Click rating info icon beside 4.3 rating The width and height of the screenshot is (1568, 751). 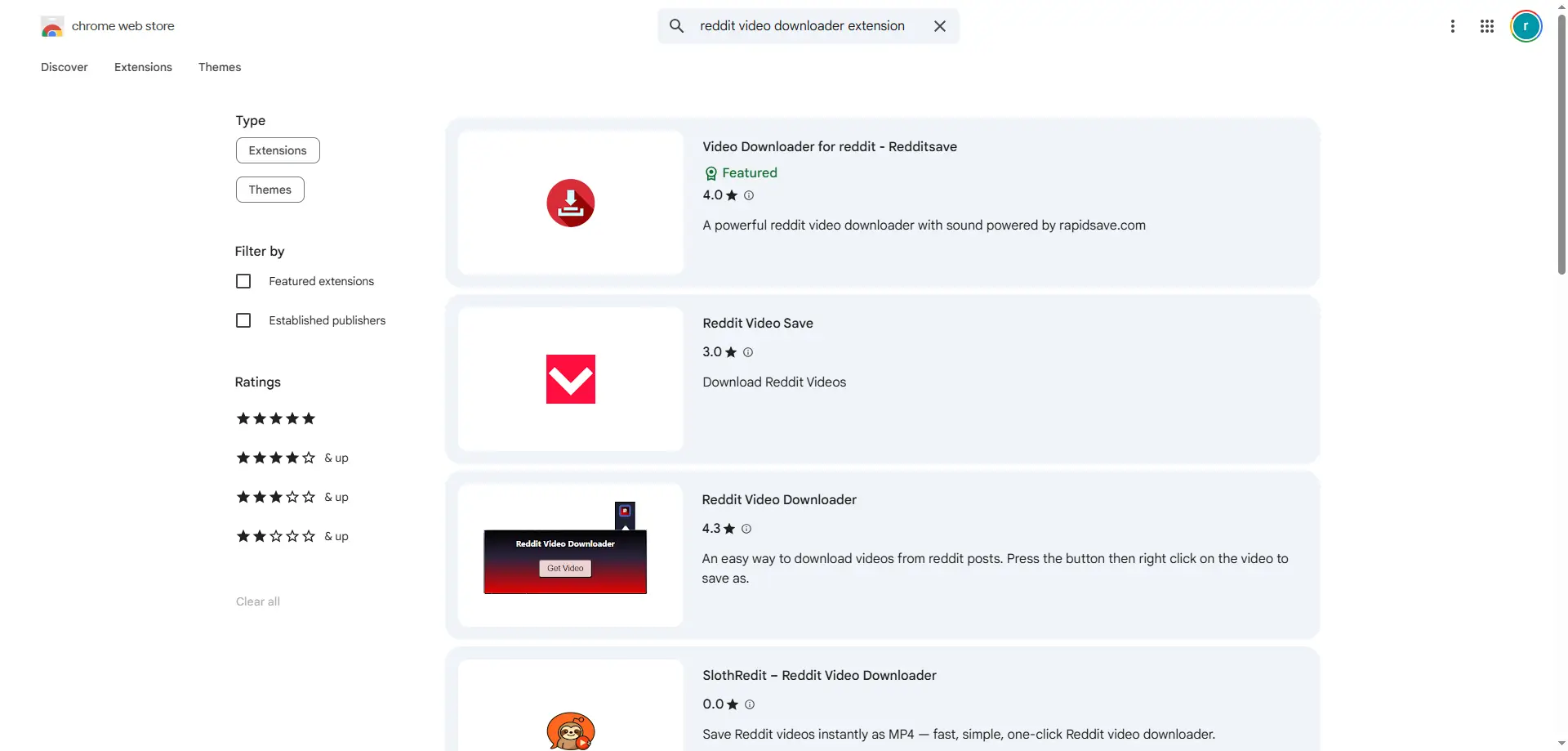coord(746,529)
